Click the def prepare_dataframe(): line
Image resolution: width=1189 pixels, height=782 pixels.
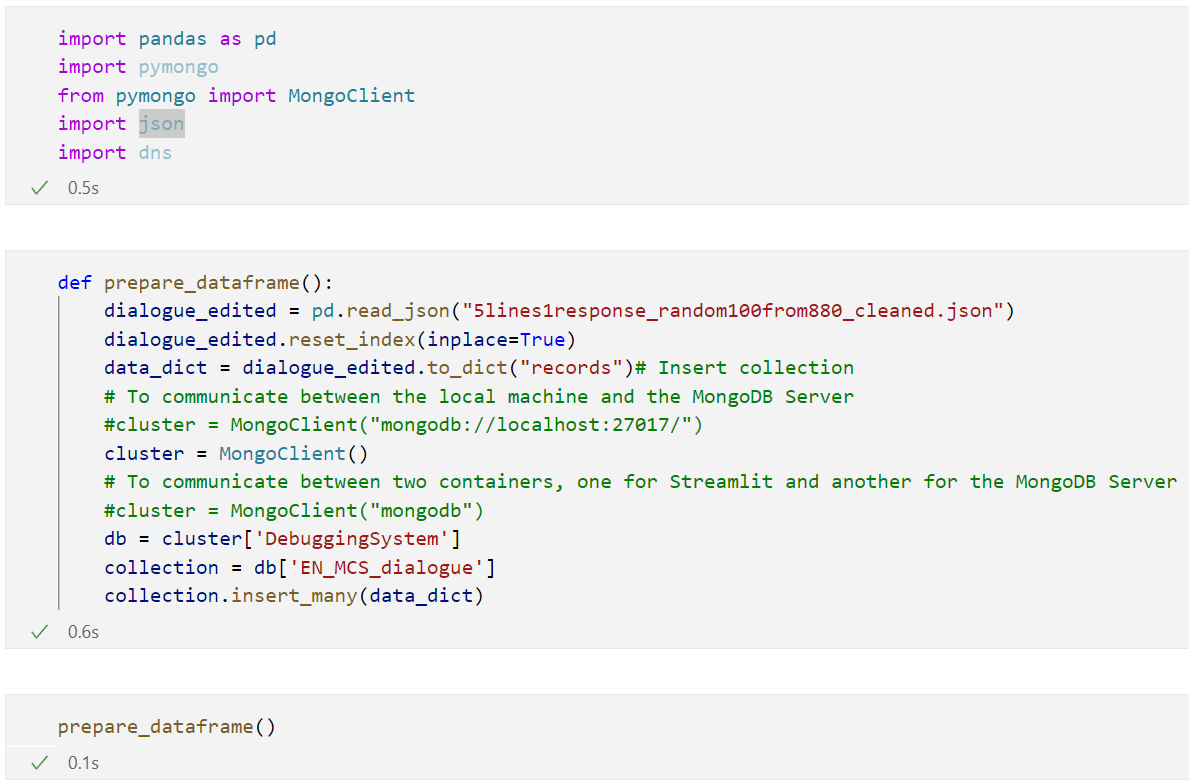pyautogui.click(x=196, y=283)
